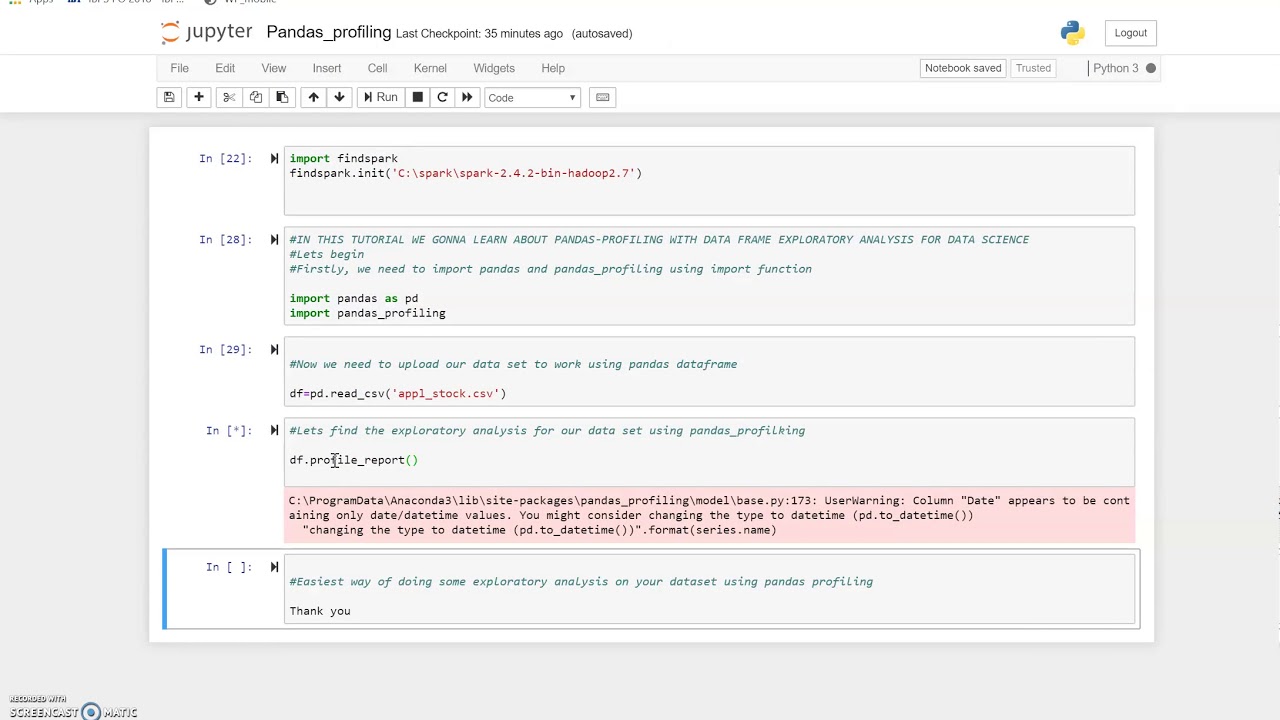Click the Python 3 kernel name
Image resolution: width=1280 pixels, height=720 pixels.
pyautogui.click(x=1115, y=68)
